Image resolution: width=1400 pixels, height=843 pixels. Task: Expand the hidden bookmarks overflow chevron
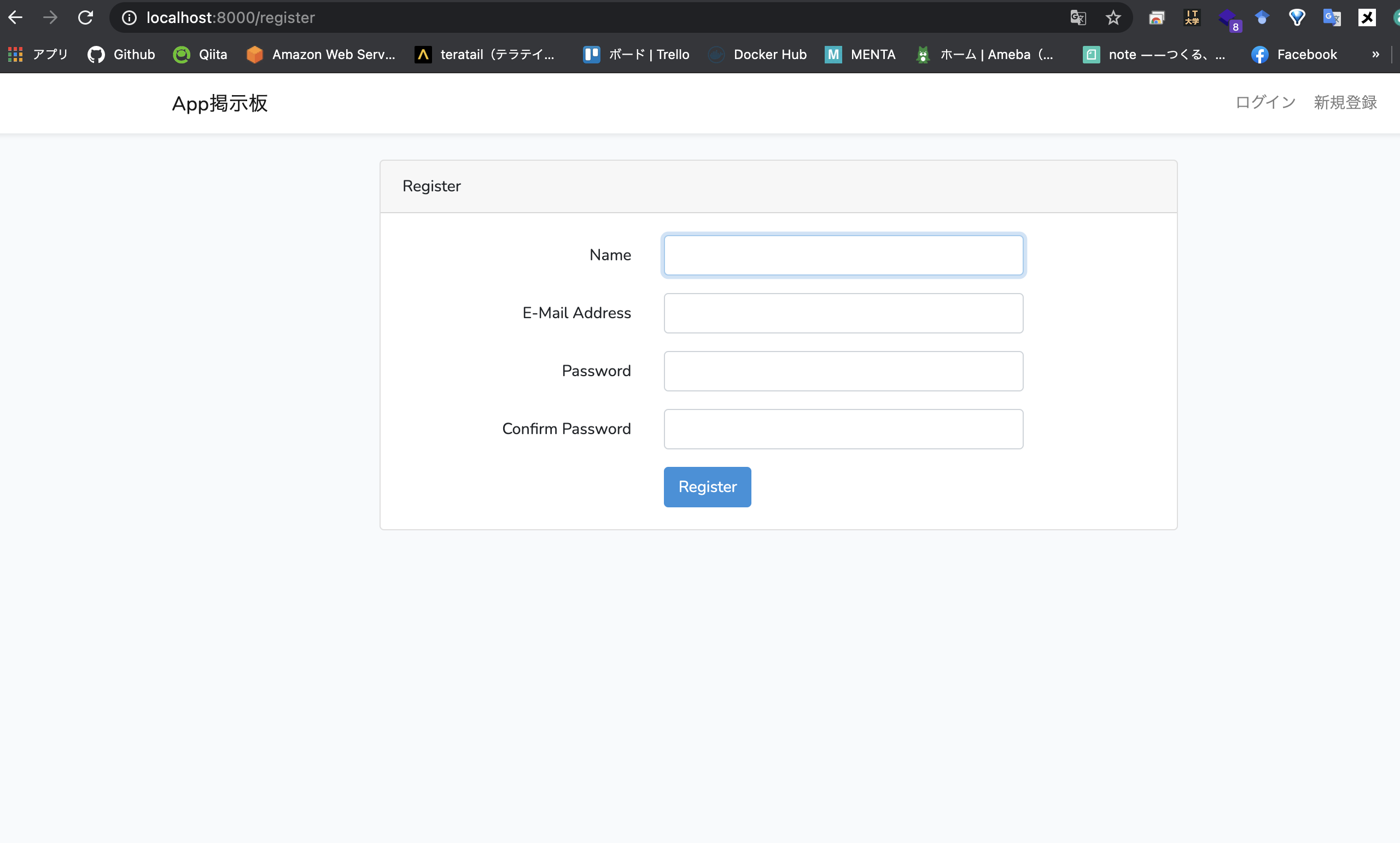[x=1375, y=55]
